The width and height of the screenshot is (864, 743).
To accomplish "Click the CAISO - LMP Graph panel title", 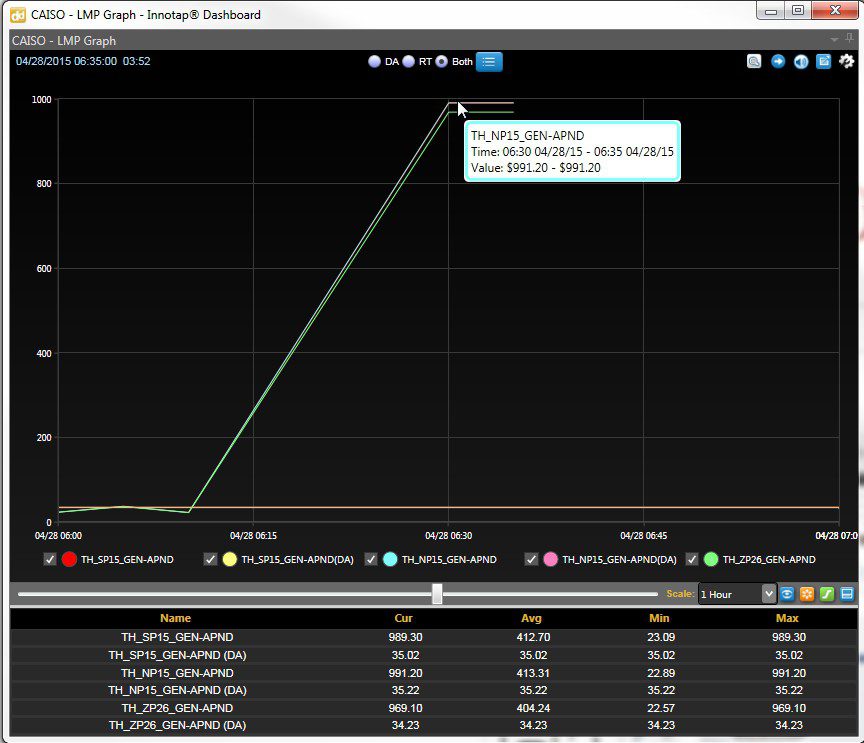I will click(x=64, y=41).
